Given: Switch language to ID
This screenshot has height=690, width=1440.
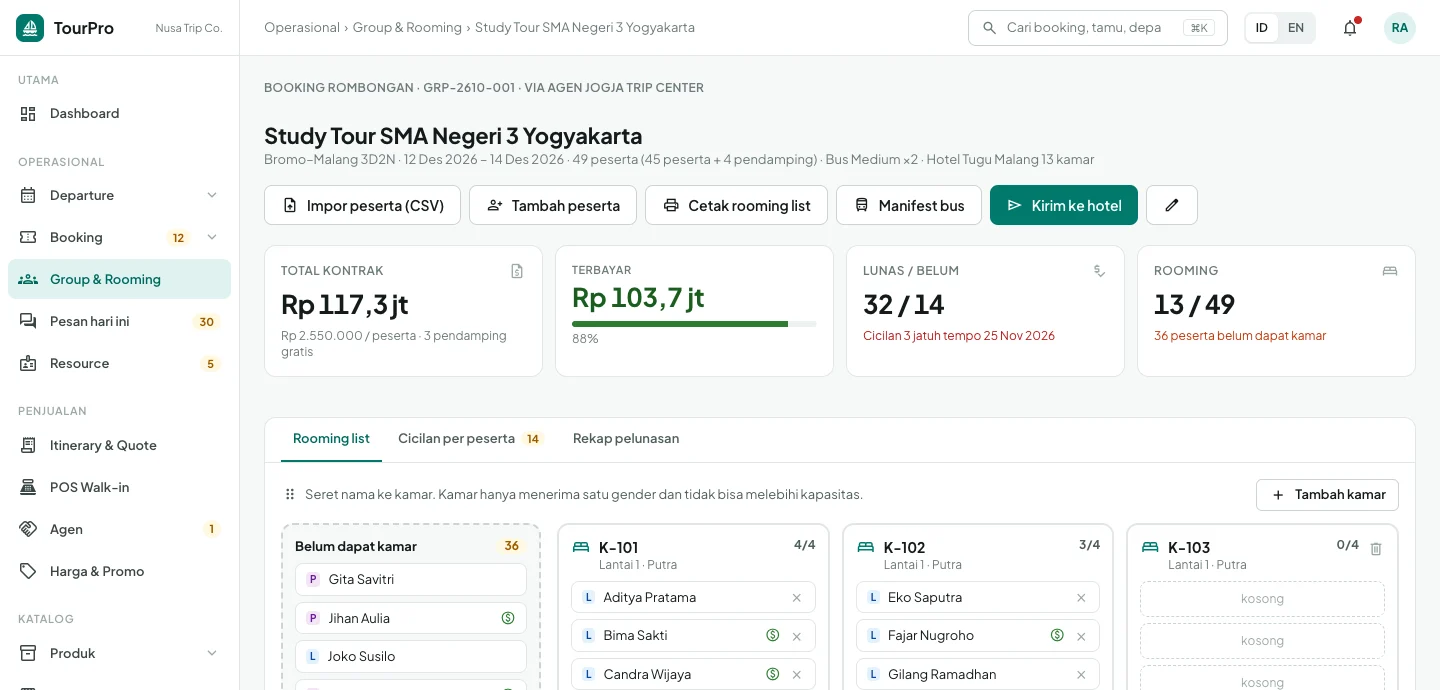Looking at the screenshot, I should [x=1262, y=28].
